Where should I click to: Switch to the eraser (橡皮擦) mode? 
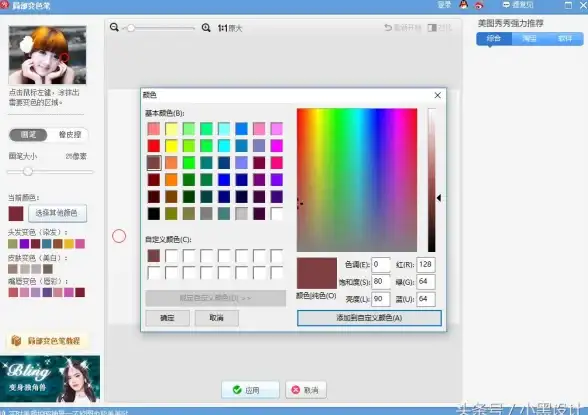coord(69,135)
